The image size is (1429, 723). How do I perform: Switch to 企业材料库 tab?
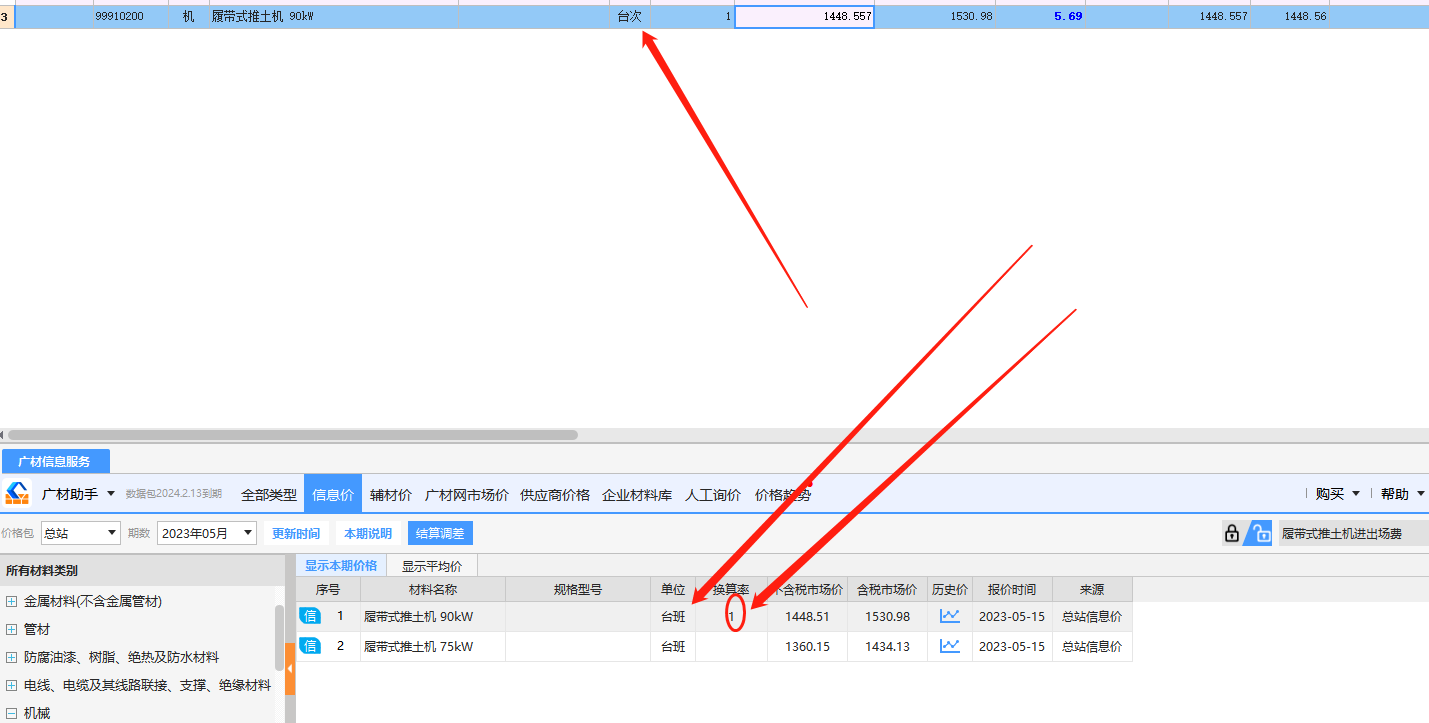pyautogui.click(x=637, y=494)
